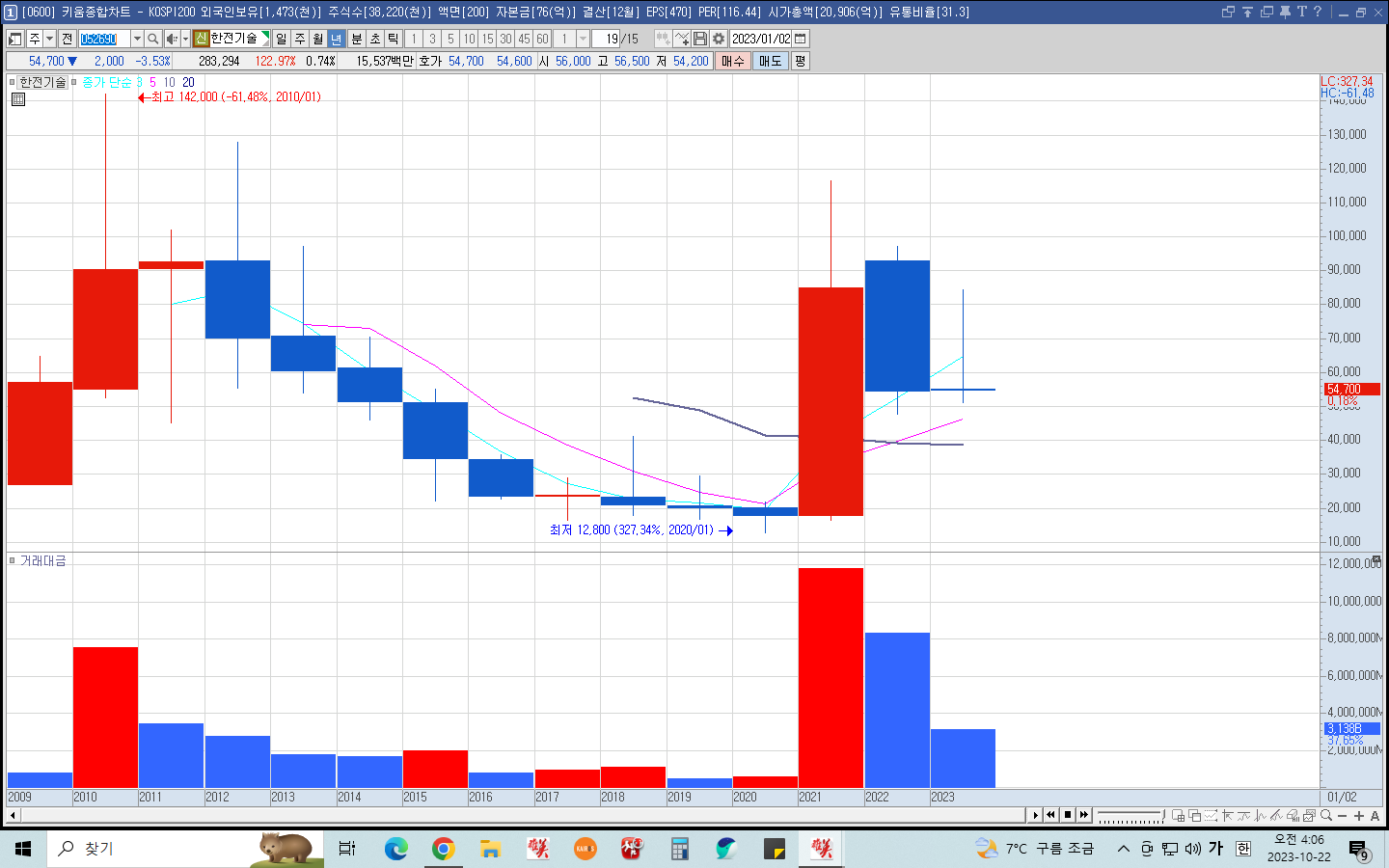
Task: Click the data grid icon under 한전기술 label
Action: [x=18, y=99]
